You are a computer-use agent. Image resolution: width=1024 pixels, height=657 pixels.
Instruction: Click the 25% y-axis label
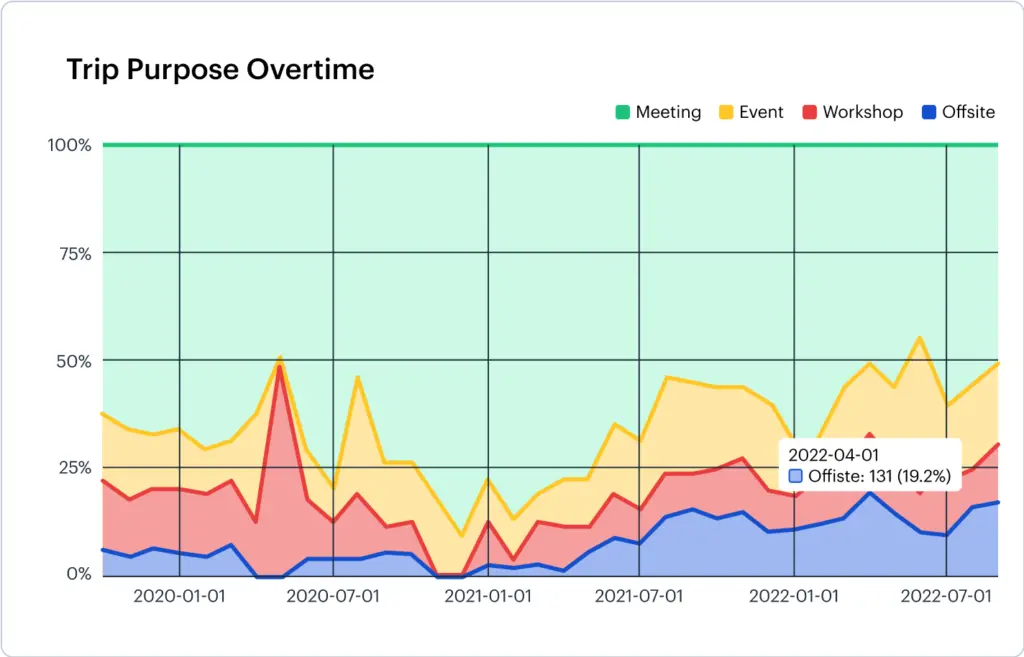pyautogui.click(x=73, y=467)
